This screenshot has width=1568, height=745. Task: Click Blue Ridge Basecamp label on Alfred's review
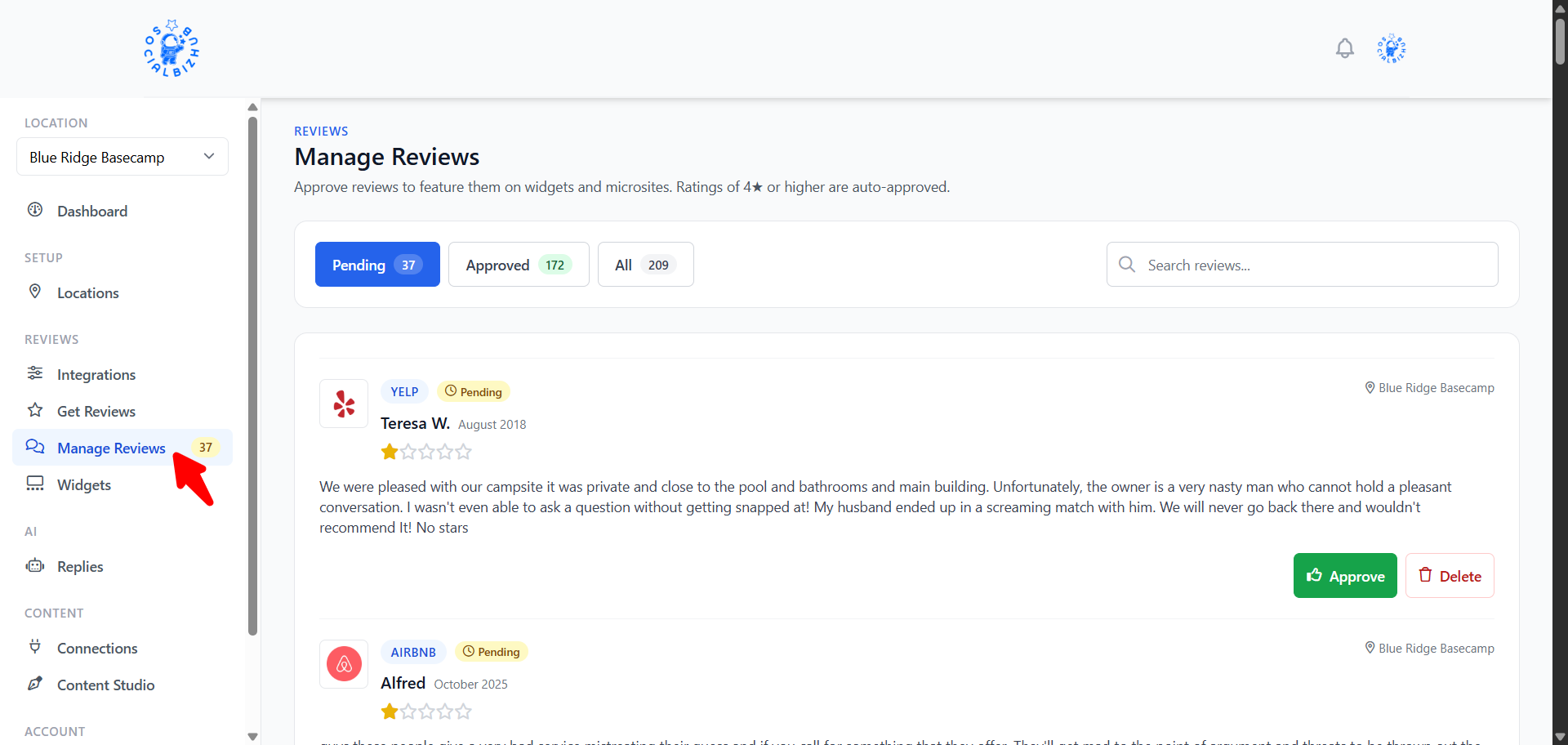point(1437,649)
